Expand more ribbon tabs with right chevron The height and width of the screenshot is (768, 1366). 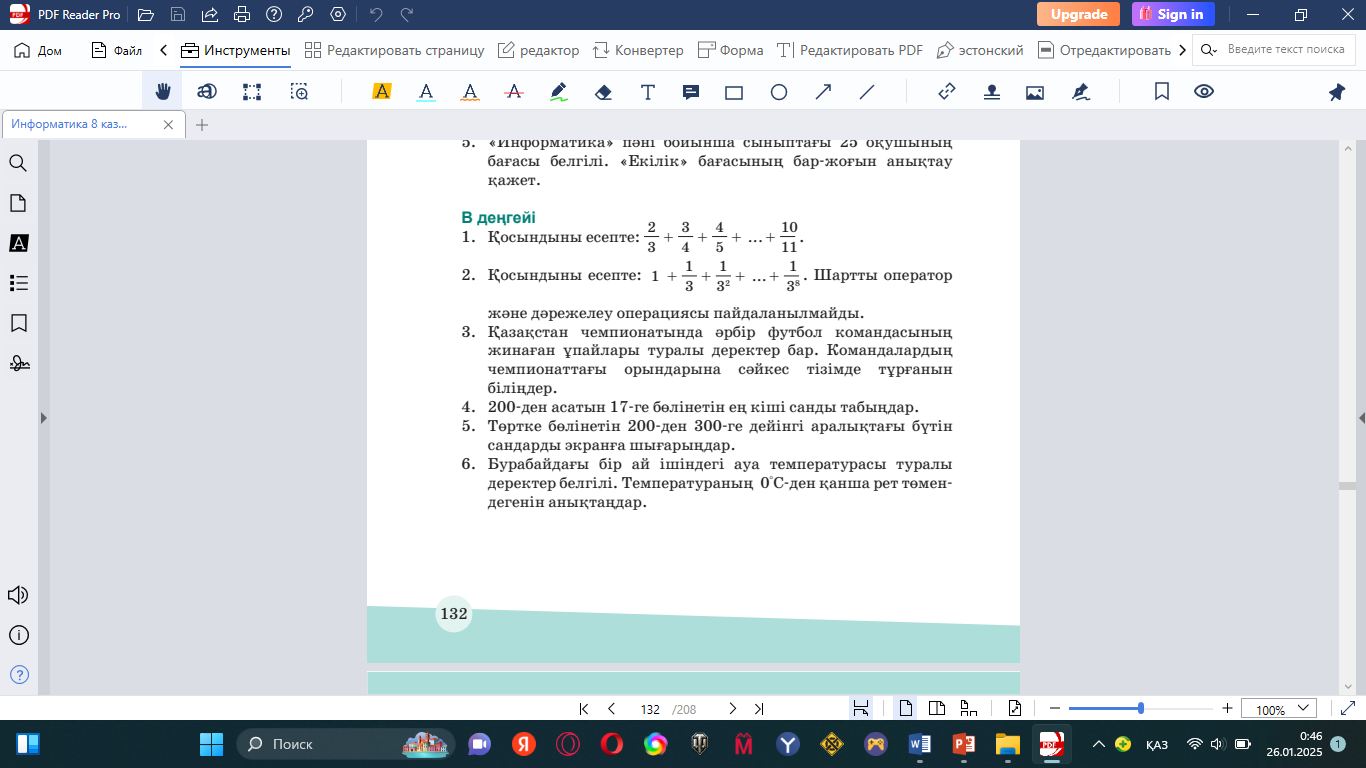pyautogui.click(x=1183, y=50)
